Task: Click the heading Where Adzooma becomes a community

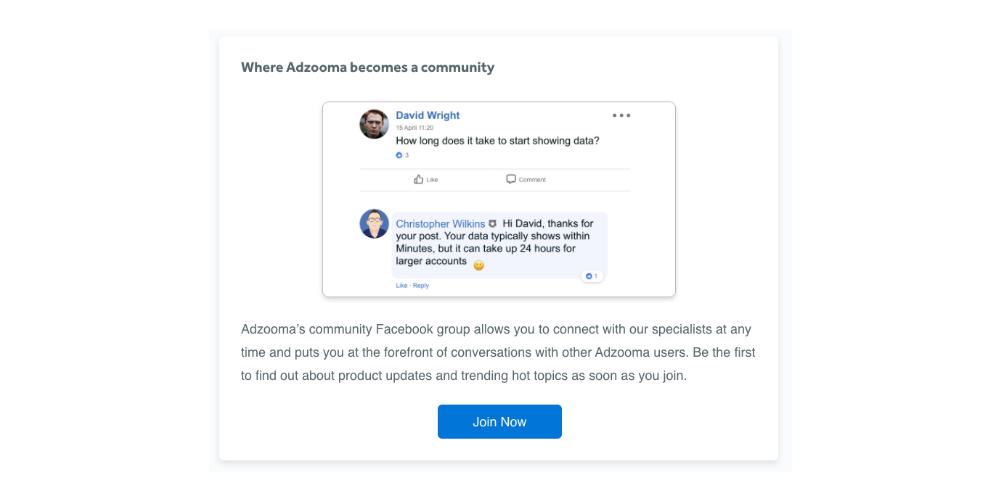Action: pyautogui.click(x=367, y=67)
